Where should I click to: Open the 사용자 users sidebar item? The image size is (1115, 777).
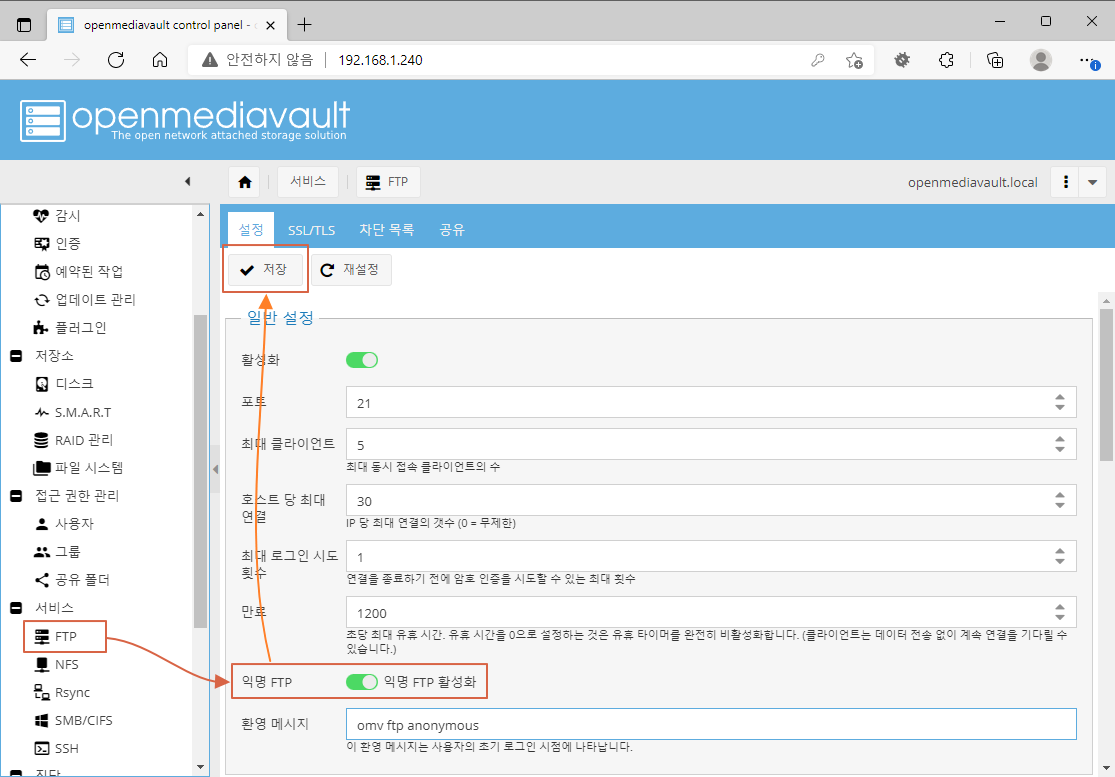tap(64, 524)
